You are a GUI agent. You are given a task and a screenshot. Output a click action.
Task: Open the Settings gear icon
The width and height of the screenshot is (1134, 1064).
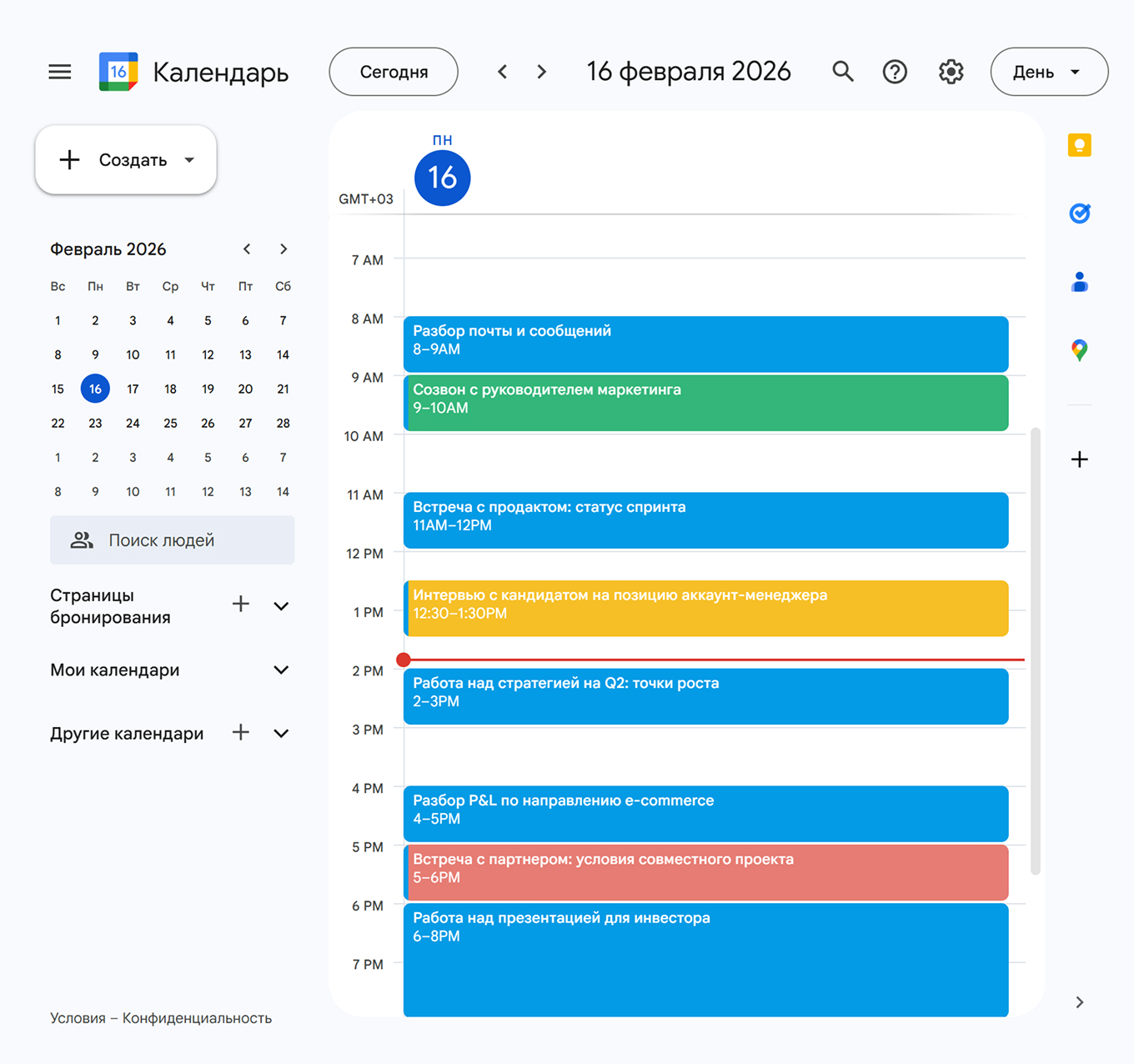(950, 72)
